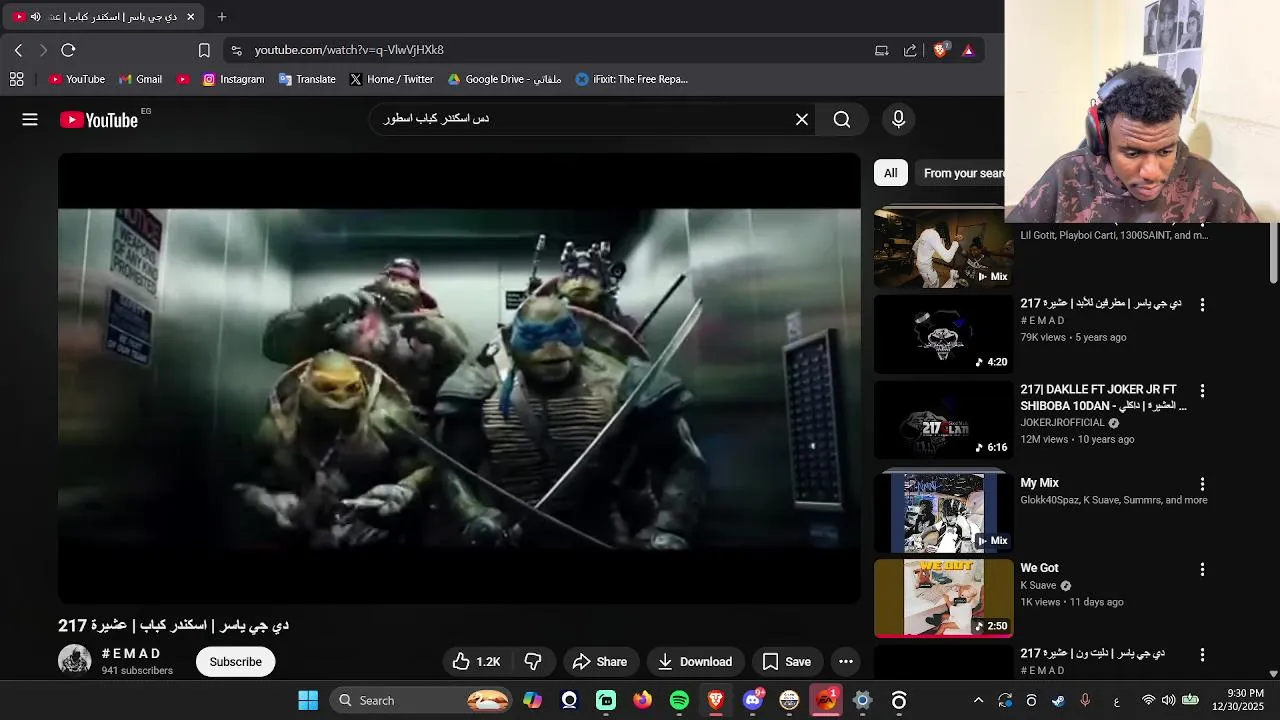Open the Instagram bookmark
The width and height of the screenshot is (1280, 720).
233,79
